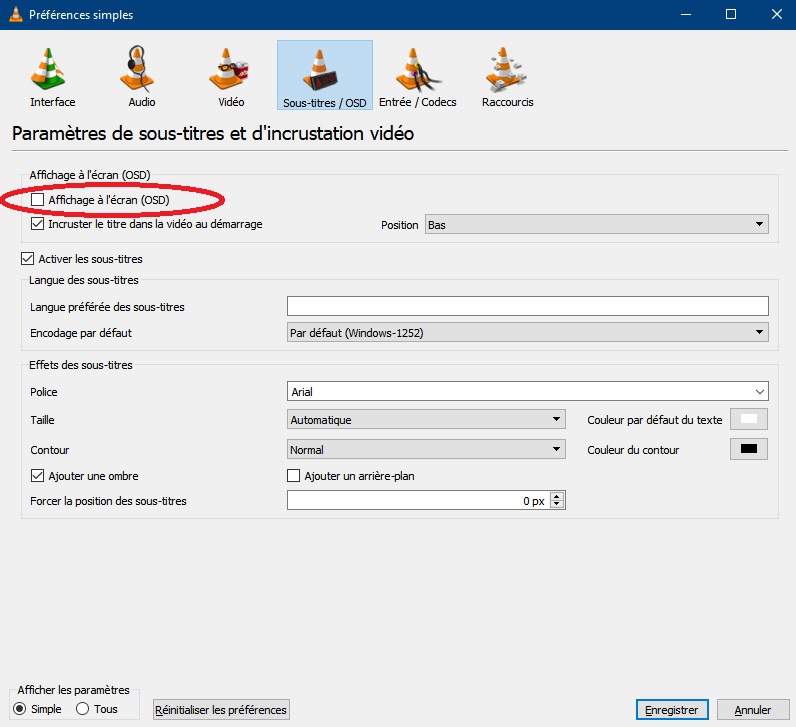Click the Réinitialiser les préférences button
Image resolution: width=796 pixels, height=727 pixels.
221,709
